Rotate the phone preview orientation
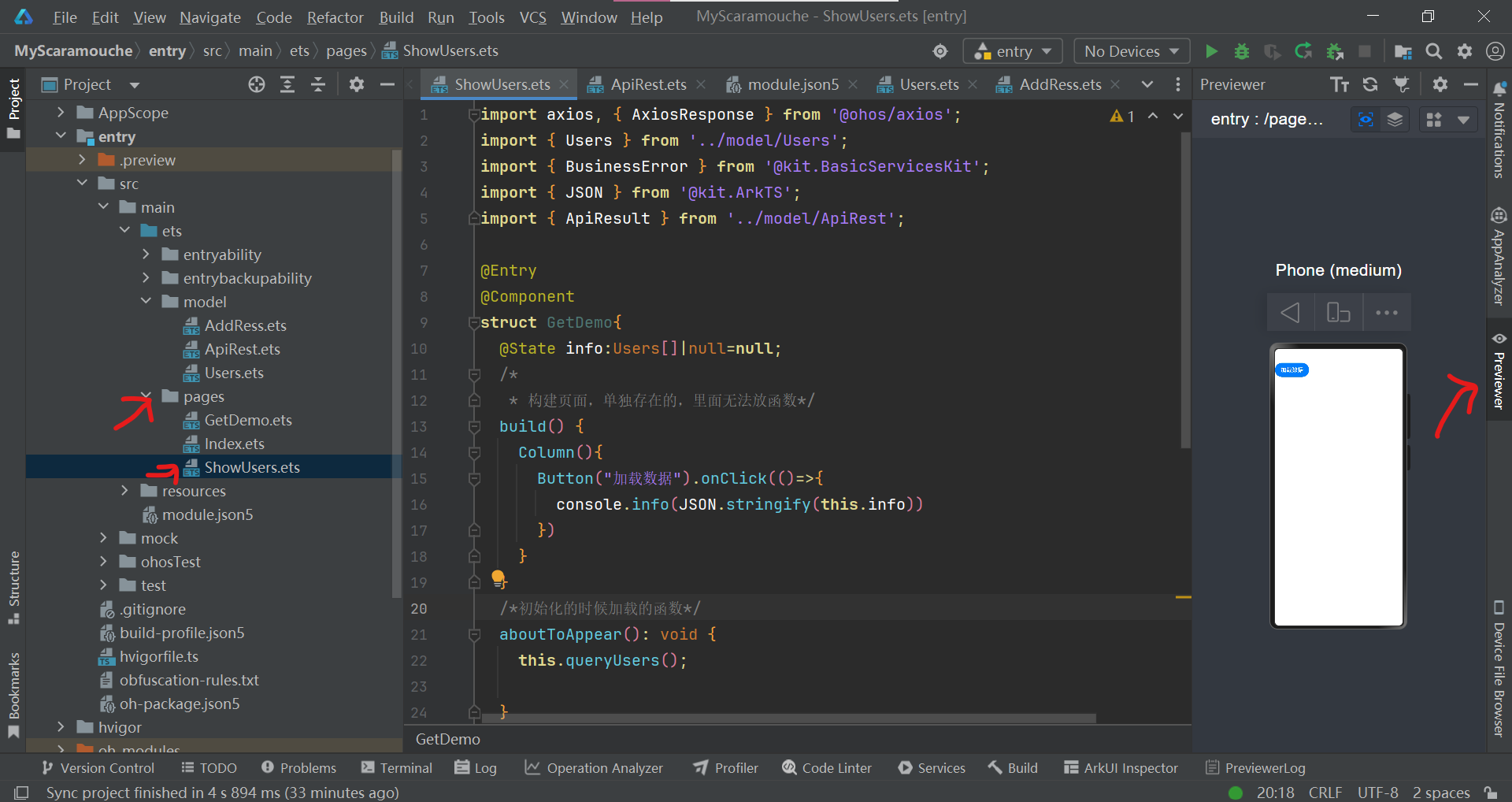 pos(1339,313)
